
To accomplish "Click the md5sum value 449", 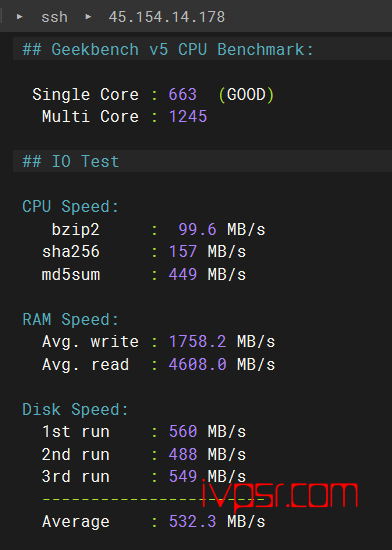I will point(183,274).
